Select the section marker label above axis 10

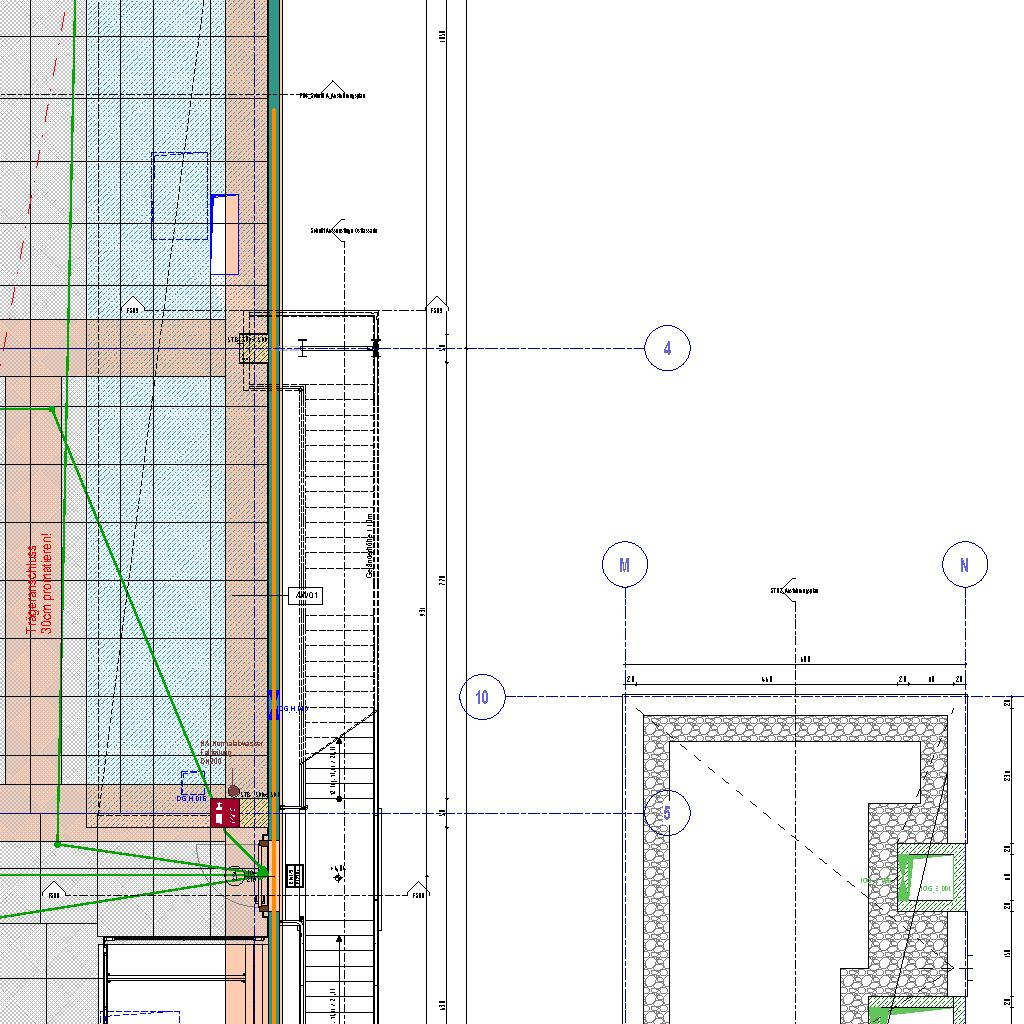coord(795,590)
